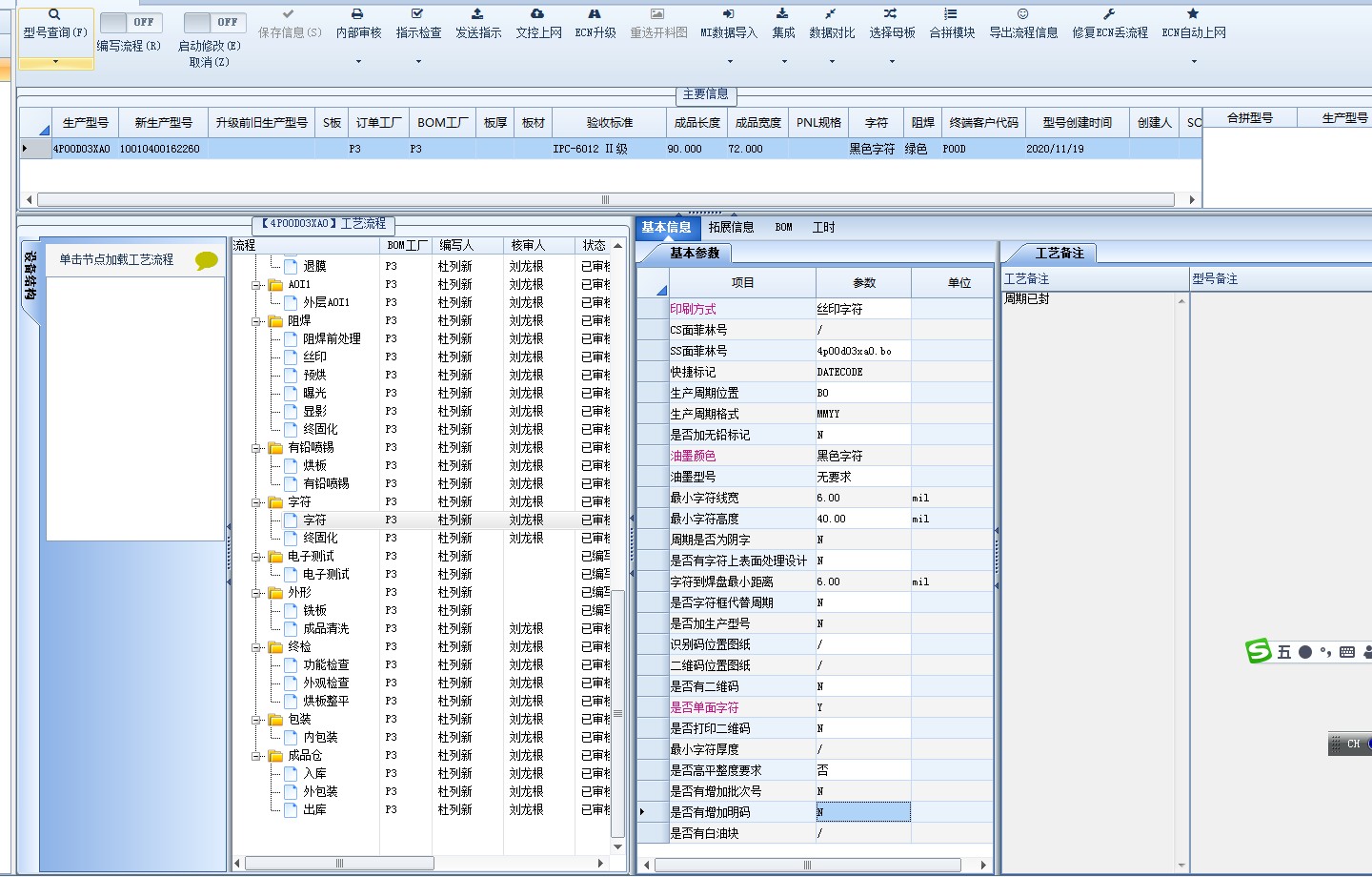The width and height of the screenshot is (1372, 877).
Task: Click 单击节点加载工艺流程 button
Action: [135, 259]
